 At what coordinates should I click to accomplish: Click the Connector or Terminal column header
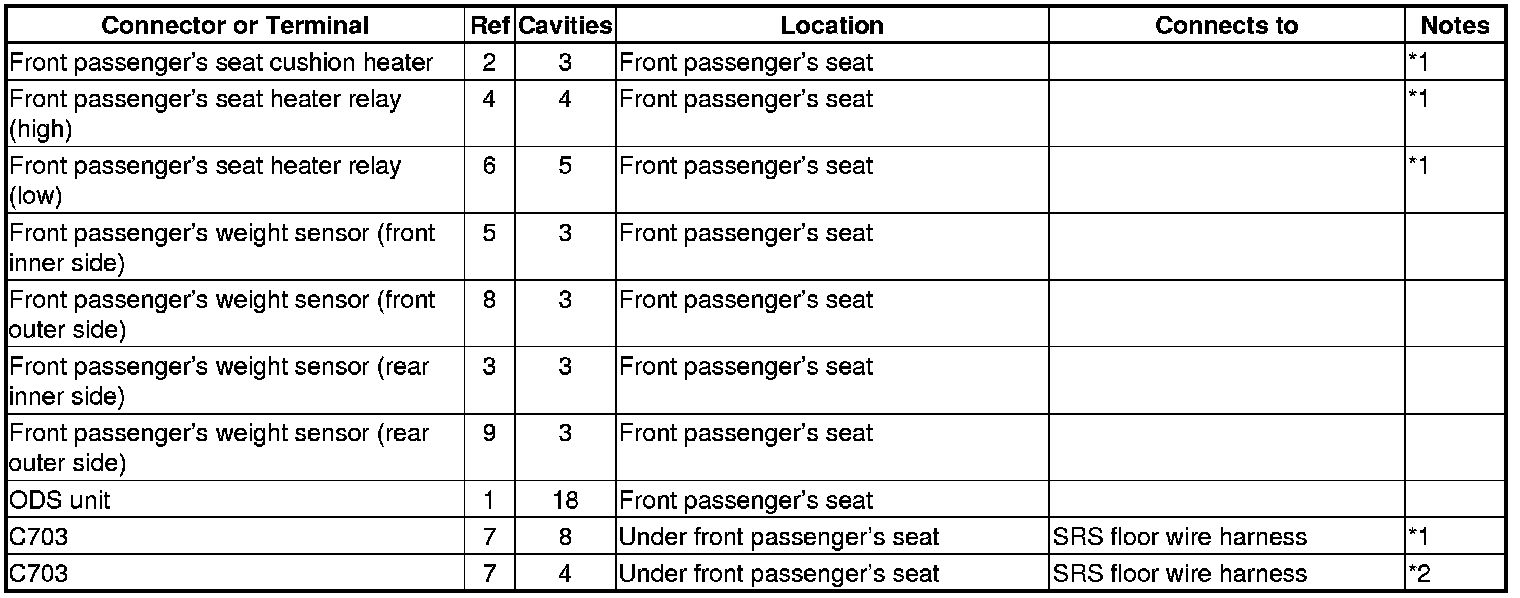click(236, 25)
